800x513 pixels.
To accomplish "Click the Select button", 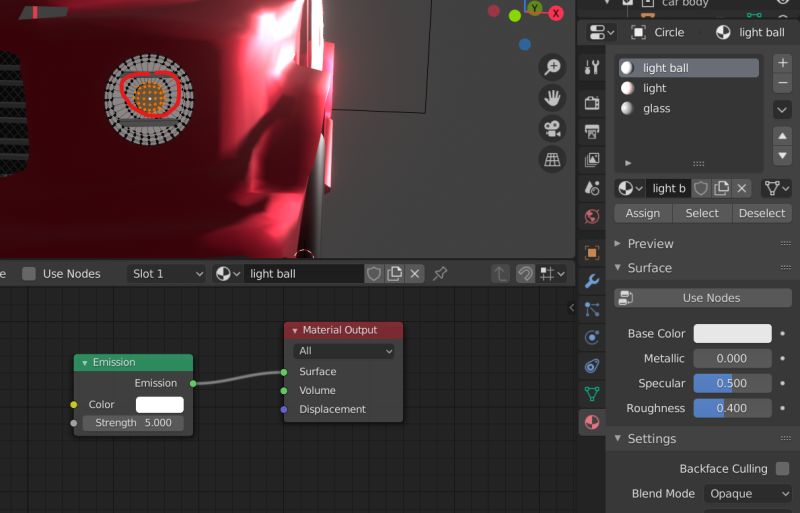I will point(702,213).
